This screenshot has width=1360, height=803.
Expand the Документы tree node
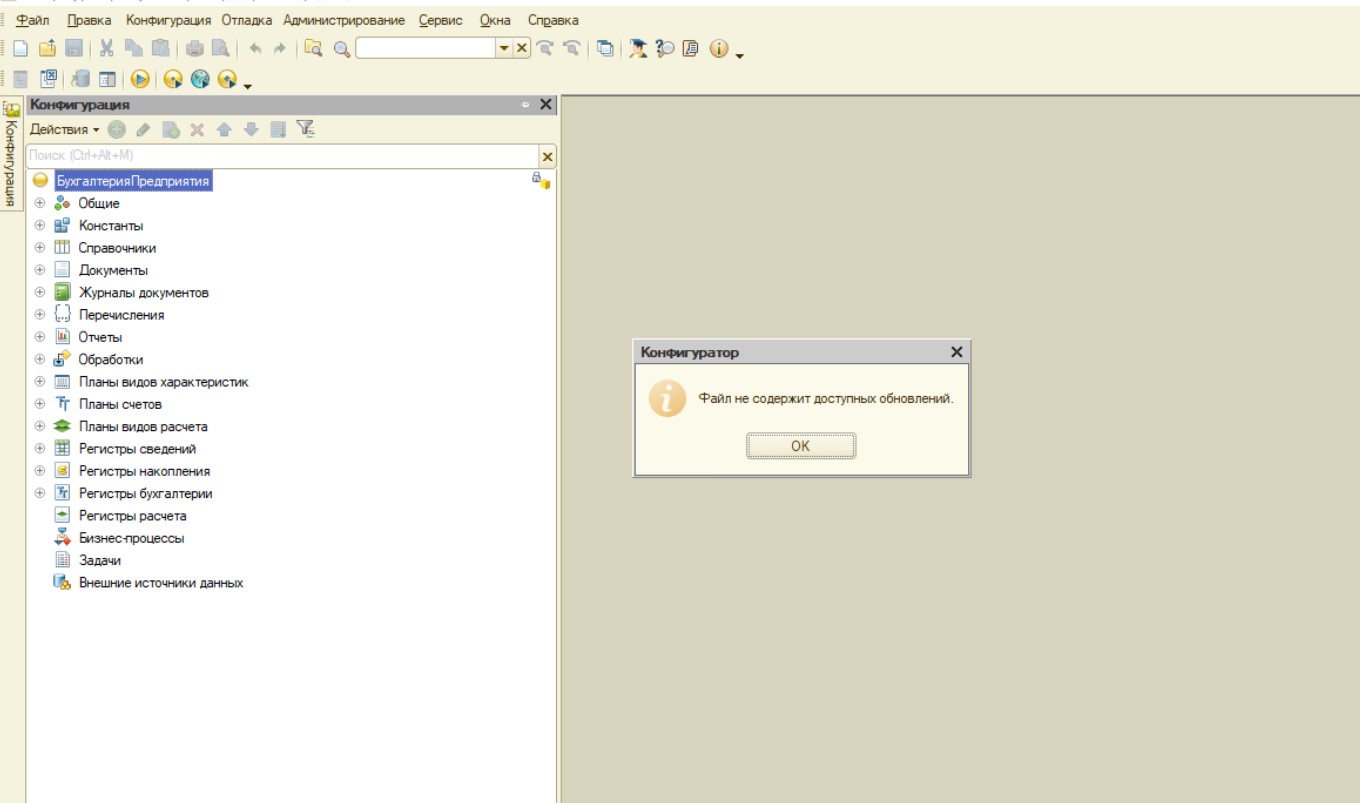(x=40, y=270)
